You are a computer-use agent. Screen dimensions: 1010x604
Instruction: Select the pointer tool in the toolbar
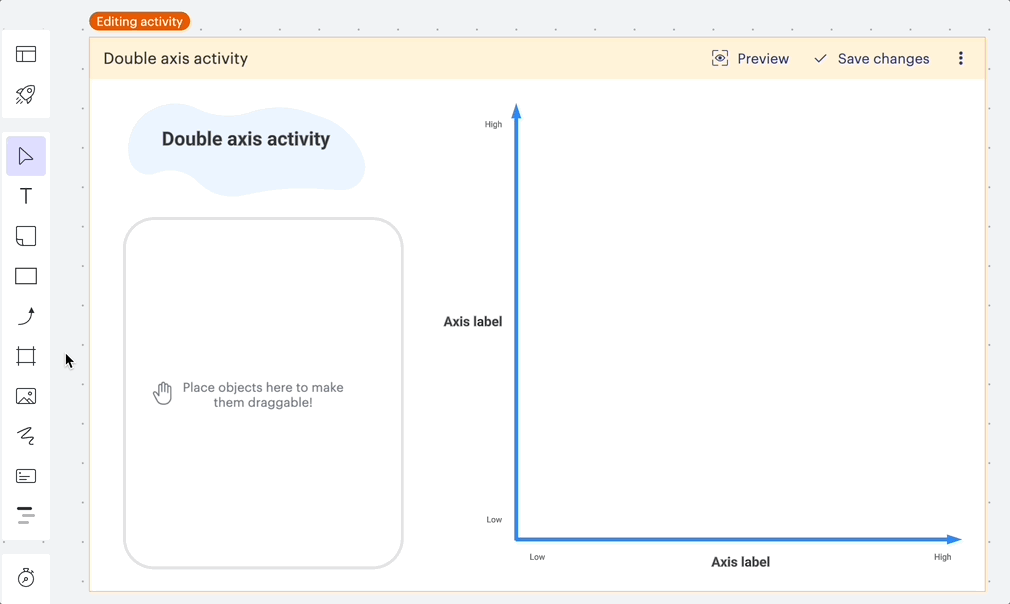[x=25, y=155]
